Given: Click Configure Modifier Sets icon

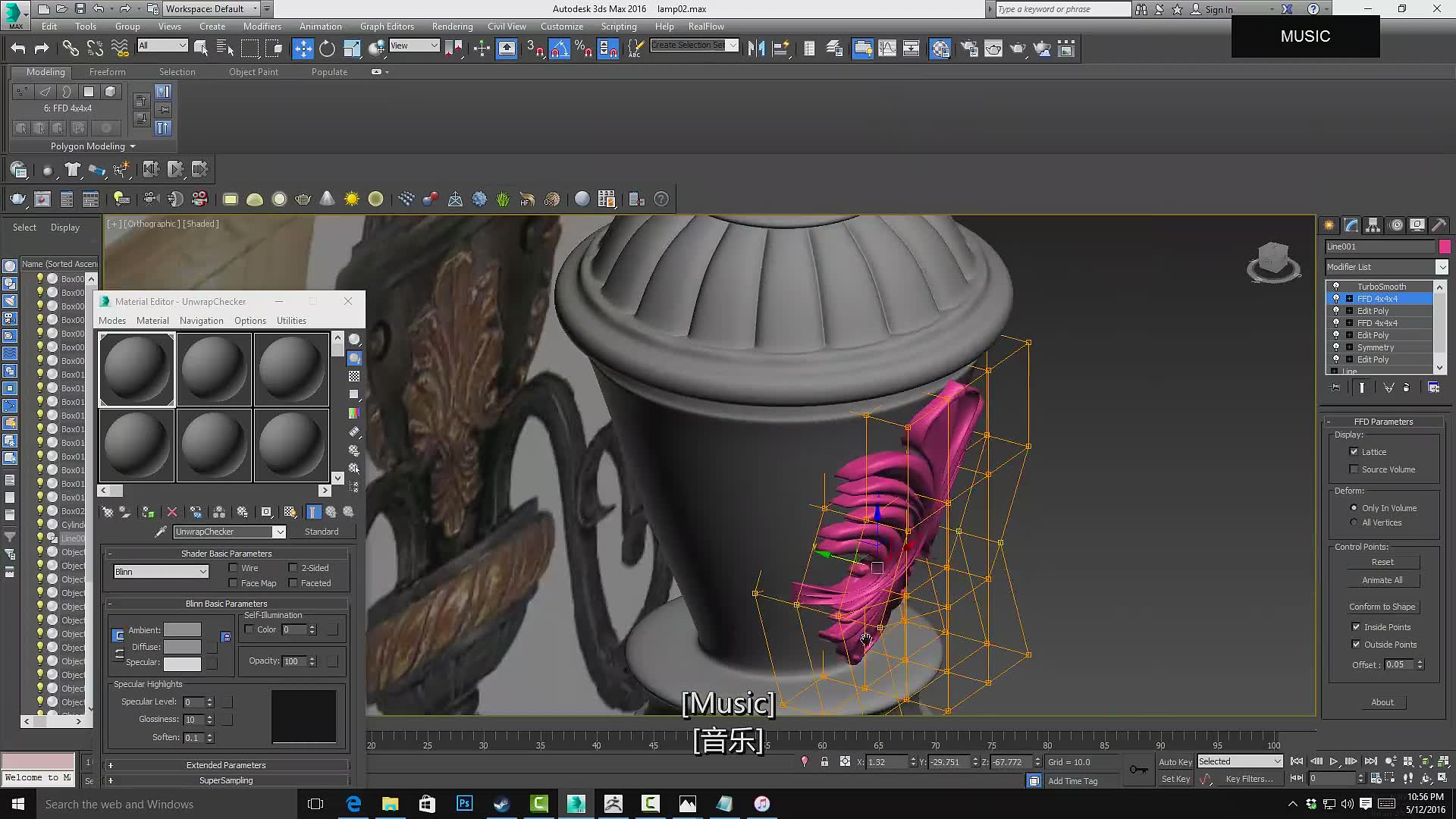Looking at the screenshot, I should pyautogui.click(x=1434, y=388).
